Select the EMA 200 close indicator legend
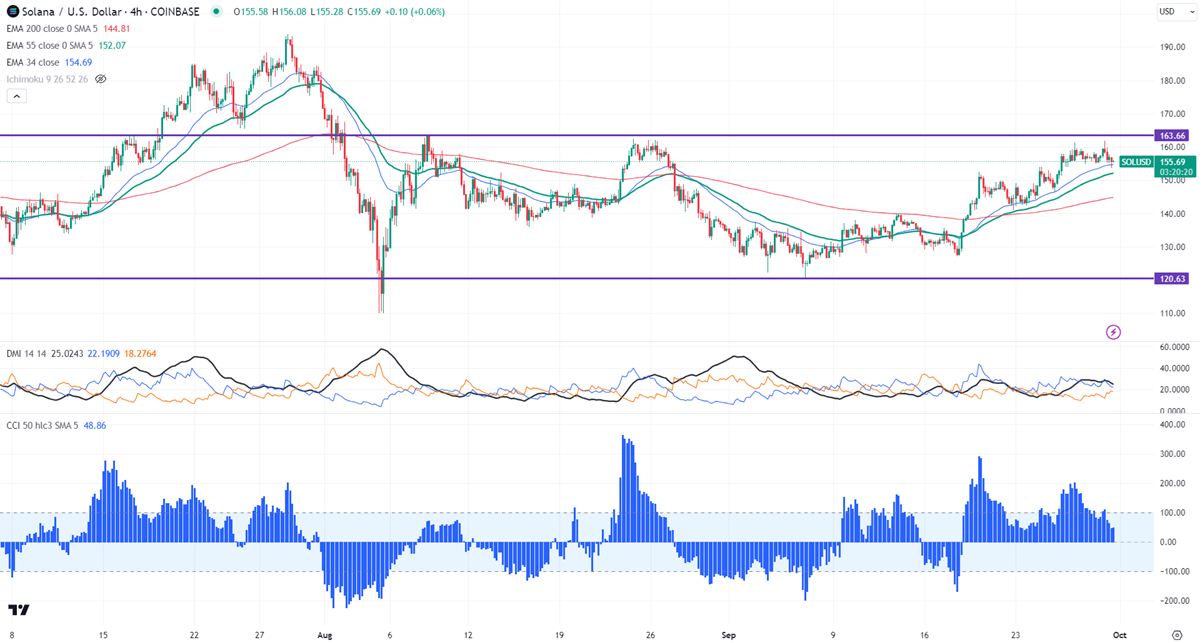Screen dimensions: 1203x643 51,29
